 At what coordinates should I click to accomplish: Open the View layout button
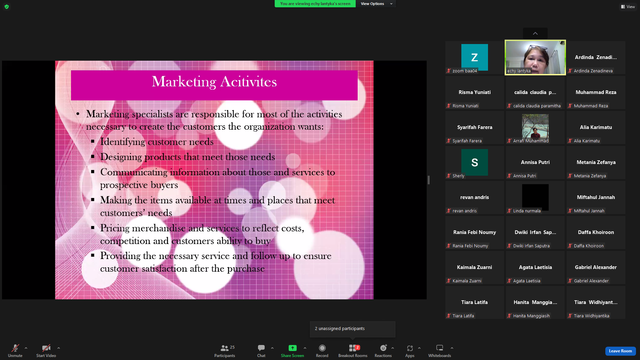(x=628, y=7)
